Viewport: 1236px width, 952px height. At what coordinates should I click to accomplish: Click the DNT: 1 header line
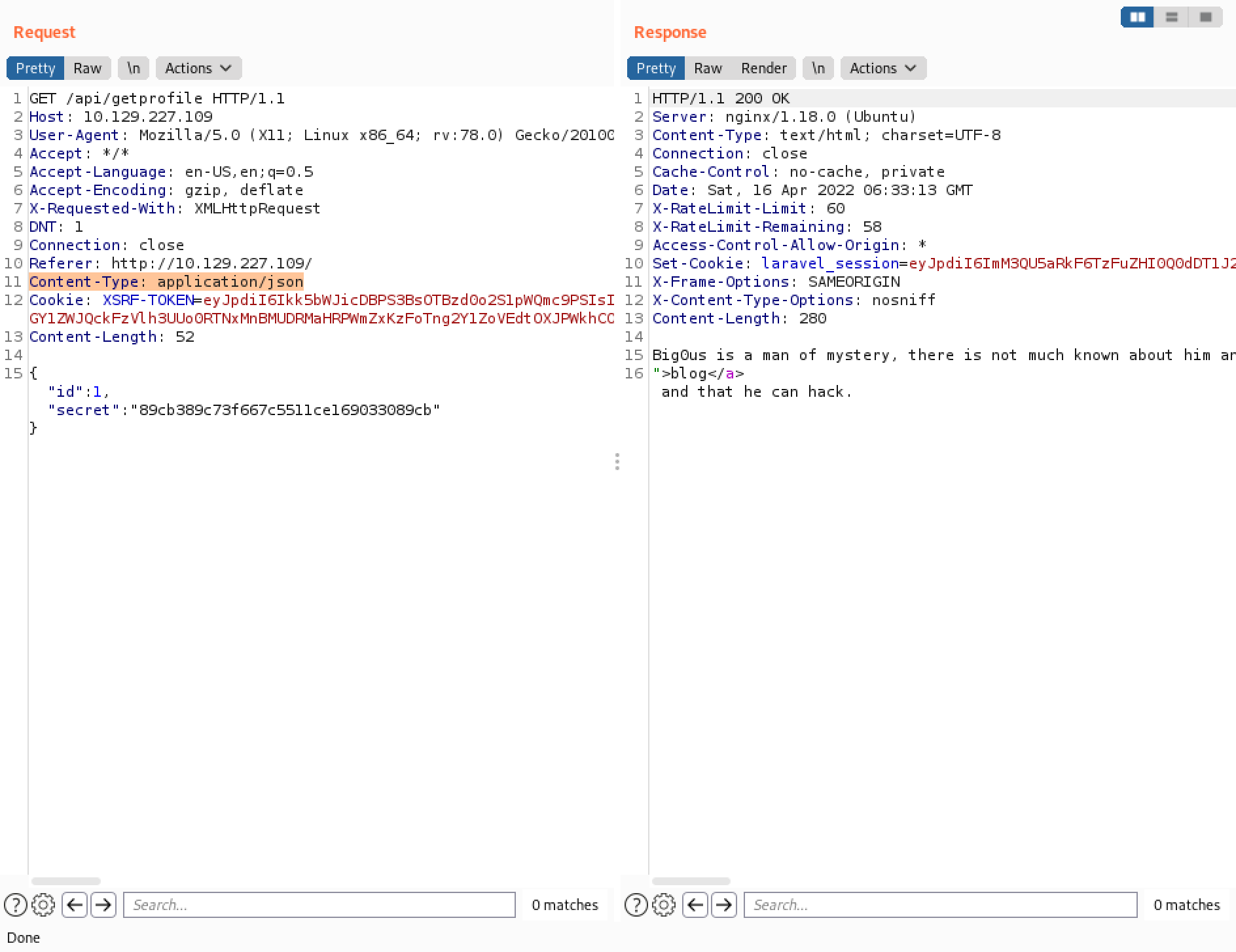pyautogui.click(x=56, y=227)
